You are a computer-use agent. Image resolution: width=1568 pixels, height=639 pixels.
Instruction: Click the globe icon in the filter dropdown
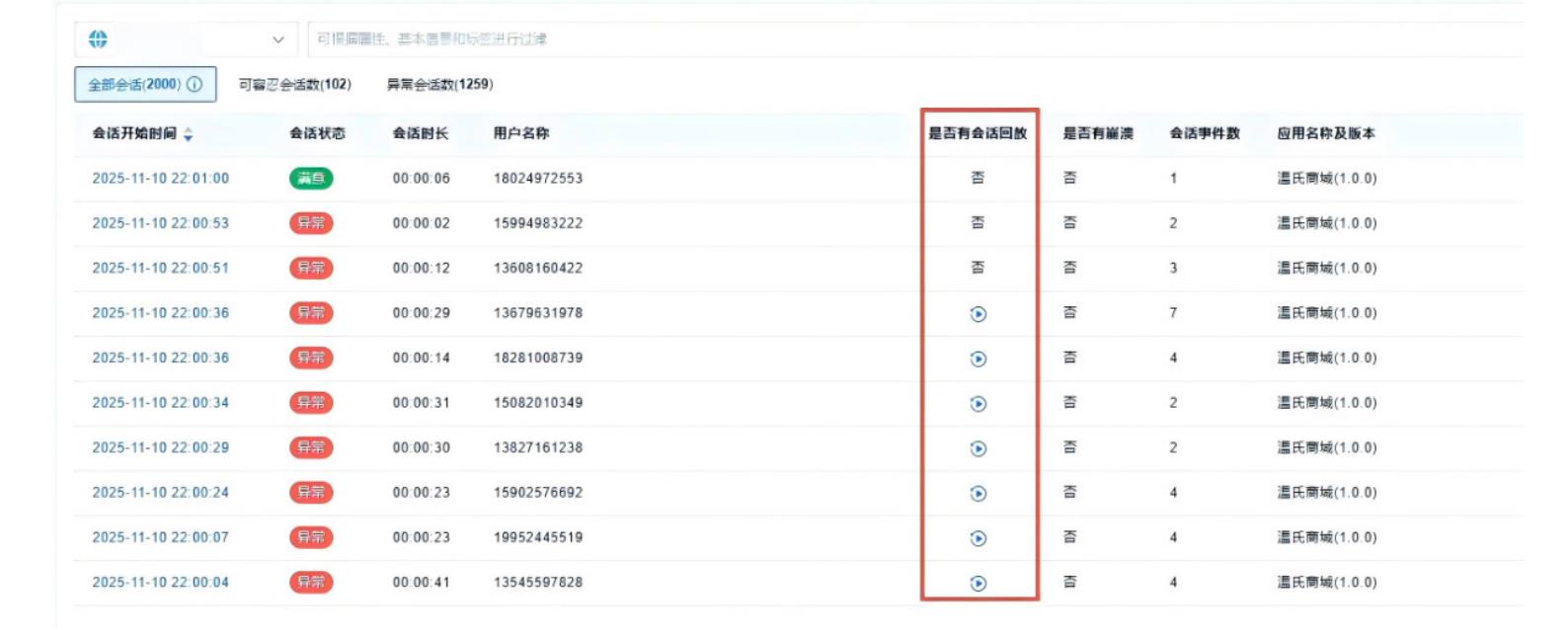click(98, 40)
